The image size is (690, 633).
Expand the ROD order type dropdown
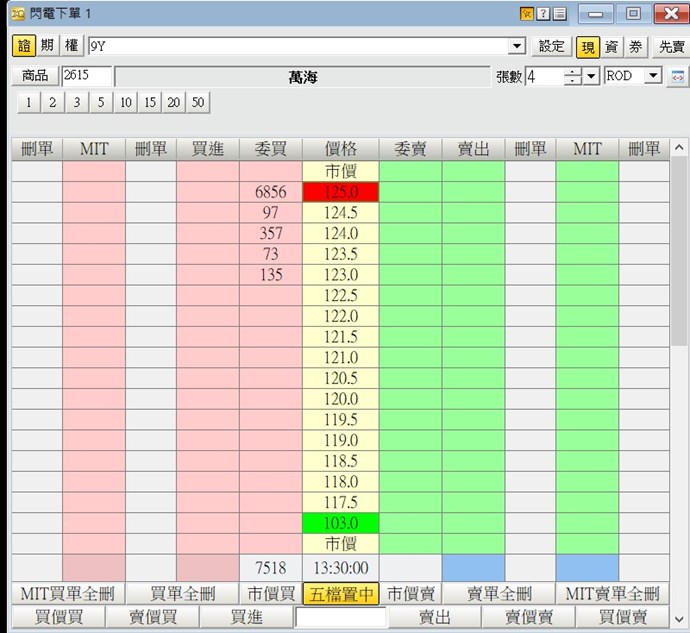coord(653,76)
